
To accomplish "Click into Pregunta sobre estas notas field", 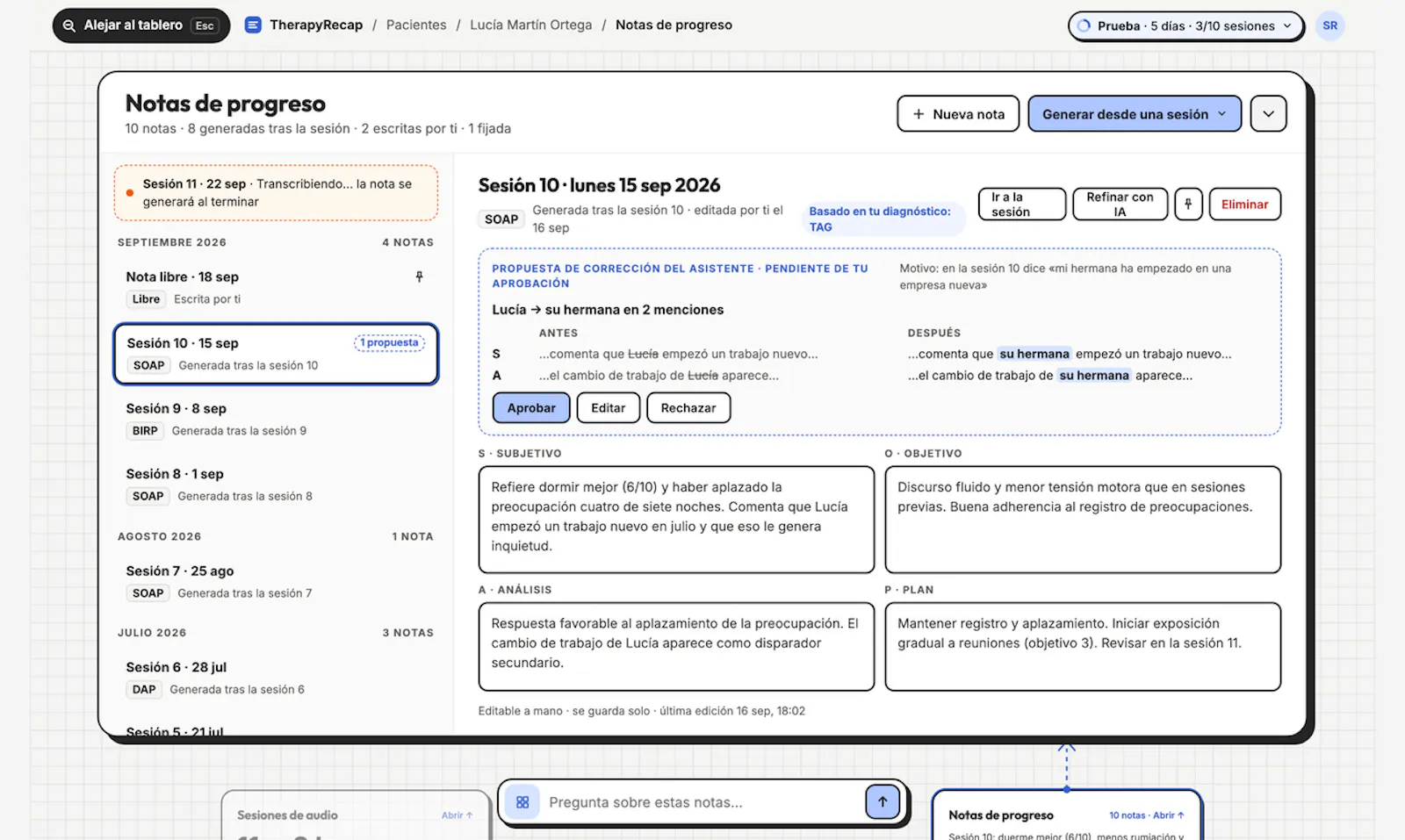I will click(x=702, y=802).
